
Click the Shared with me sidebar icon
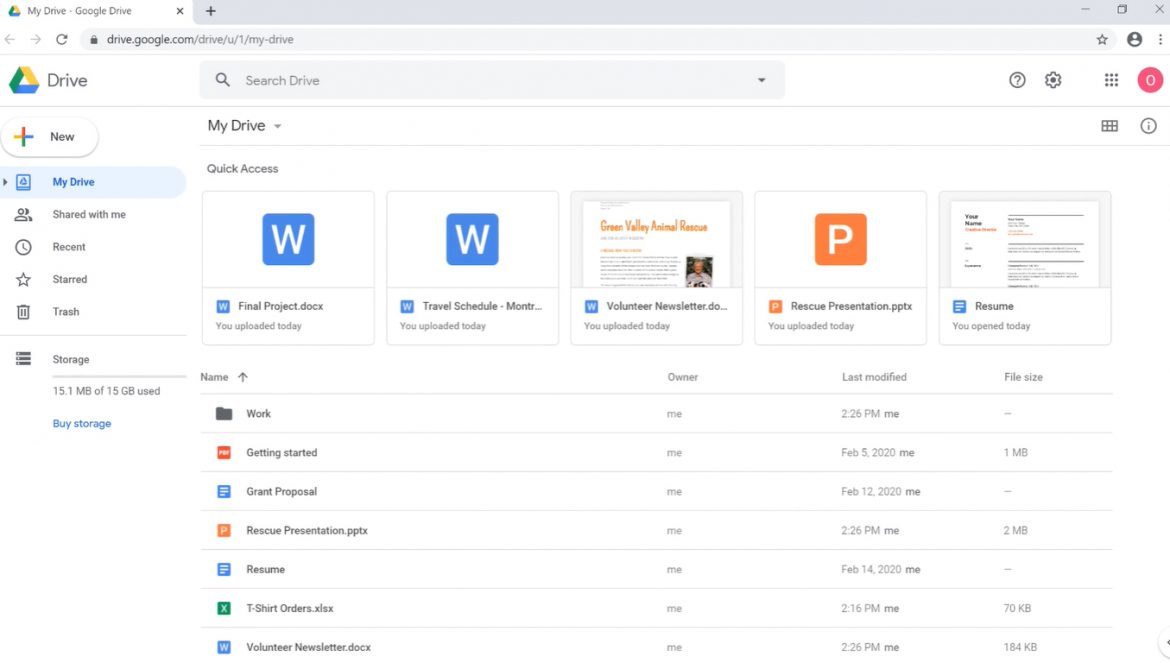[x=22, y=214]
